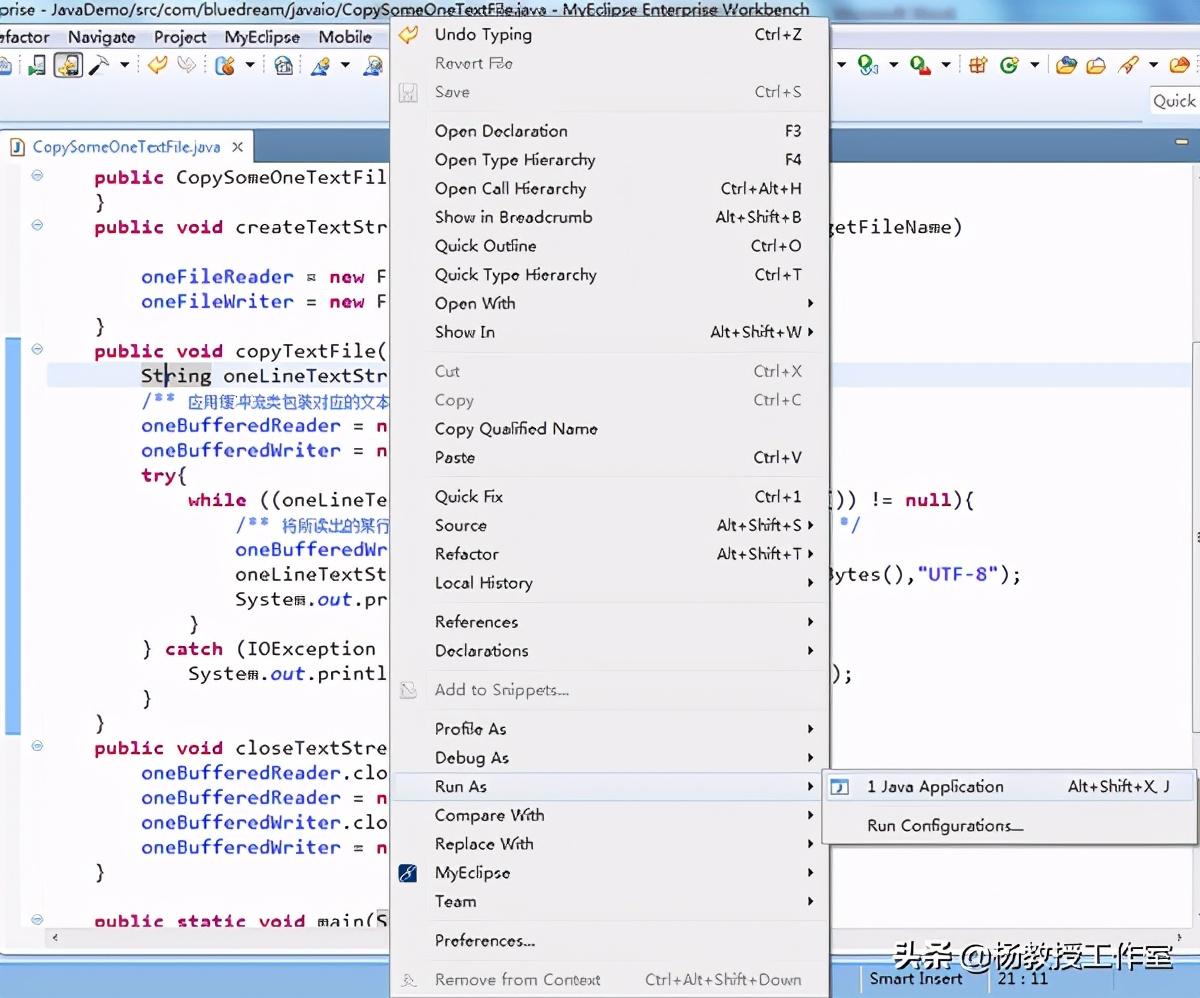Click the green run icon with red toolbox
1200x998 pixels.
919,65
